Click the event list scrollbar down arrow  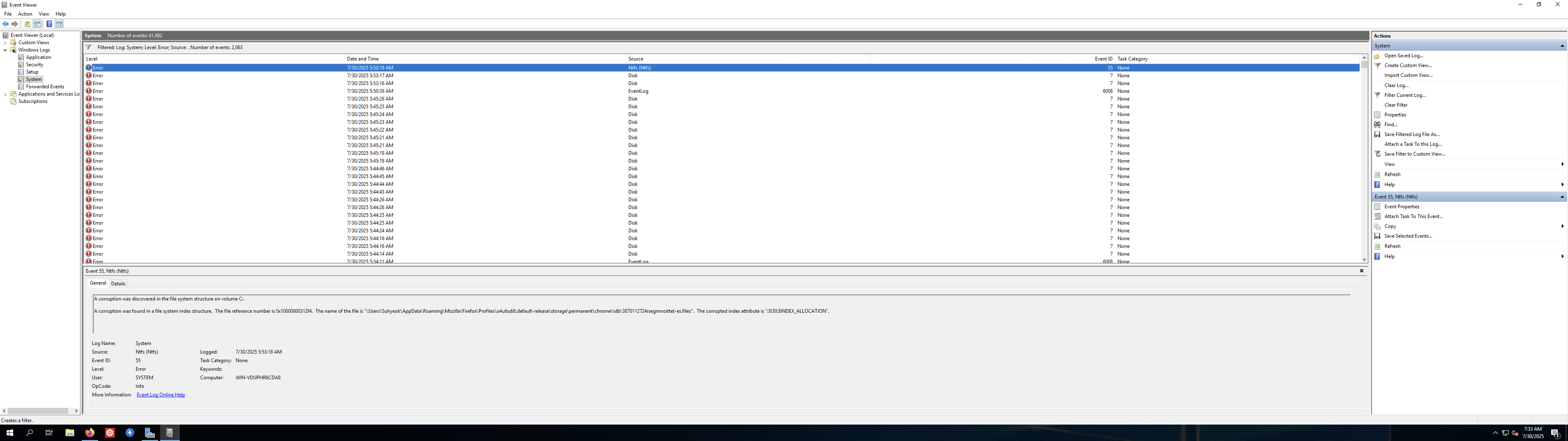click(1364, 259)
